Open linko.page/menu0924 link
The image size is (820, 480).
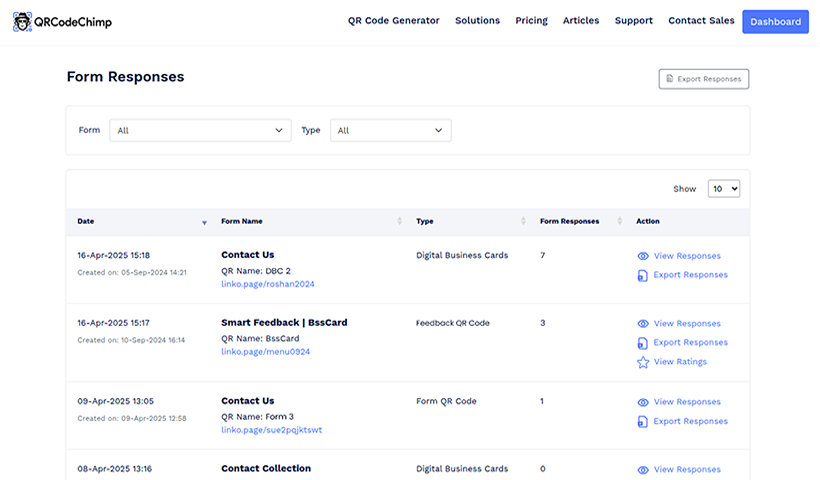(x=266, y=351)
